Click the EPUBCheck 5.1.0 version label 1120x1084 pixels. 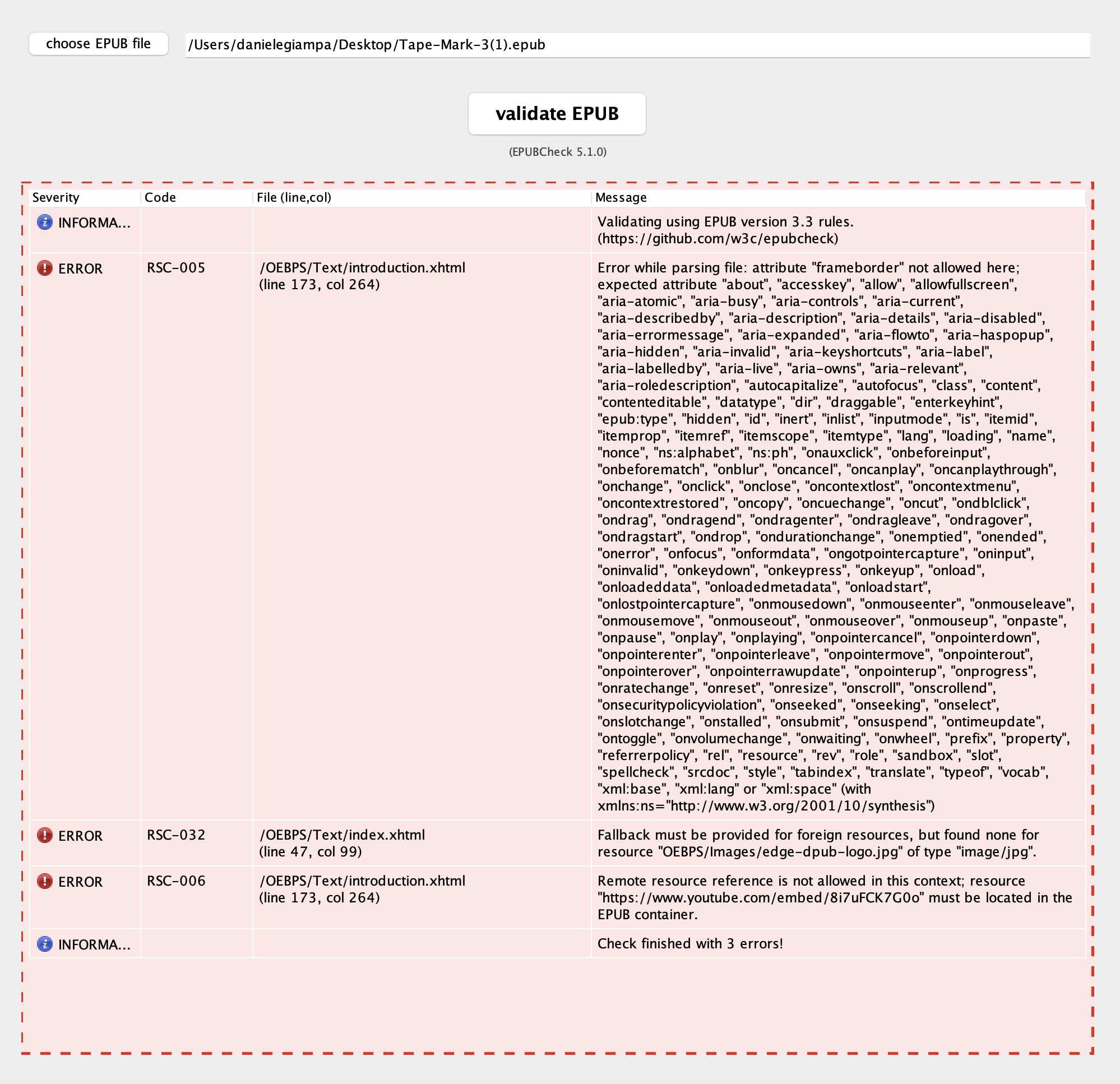(557, 152)
